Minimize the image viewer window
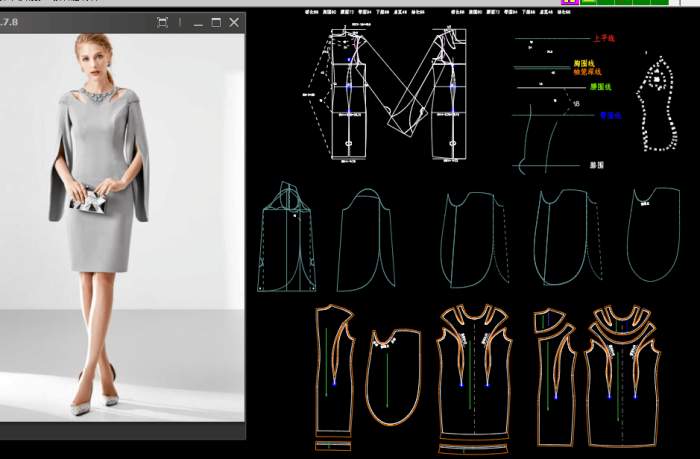The height and width of the screenshot is (459, 700). tap(198, 21)
